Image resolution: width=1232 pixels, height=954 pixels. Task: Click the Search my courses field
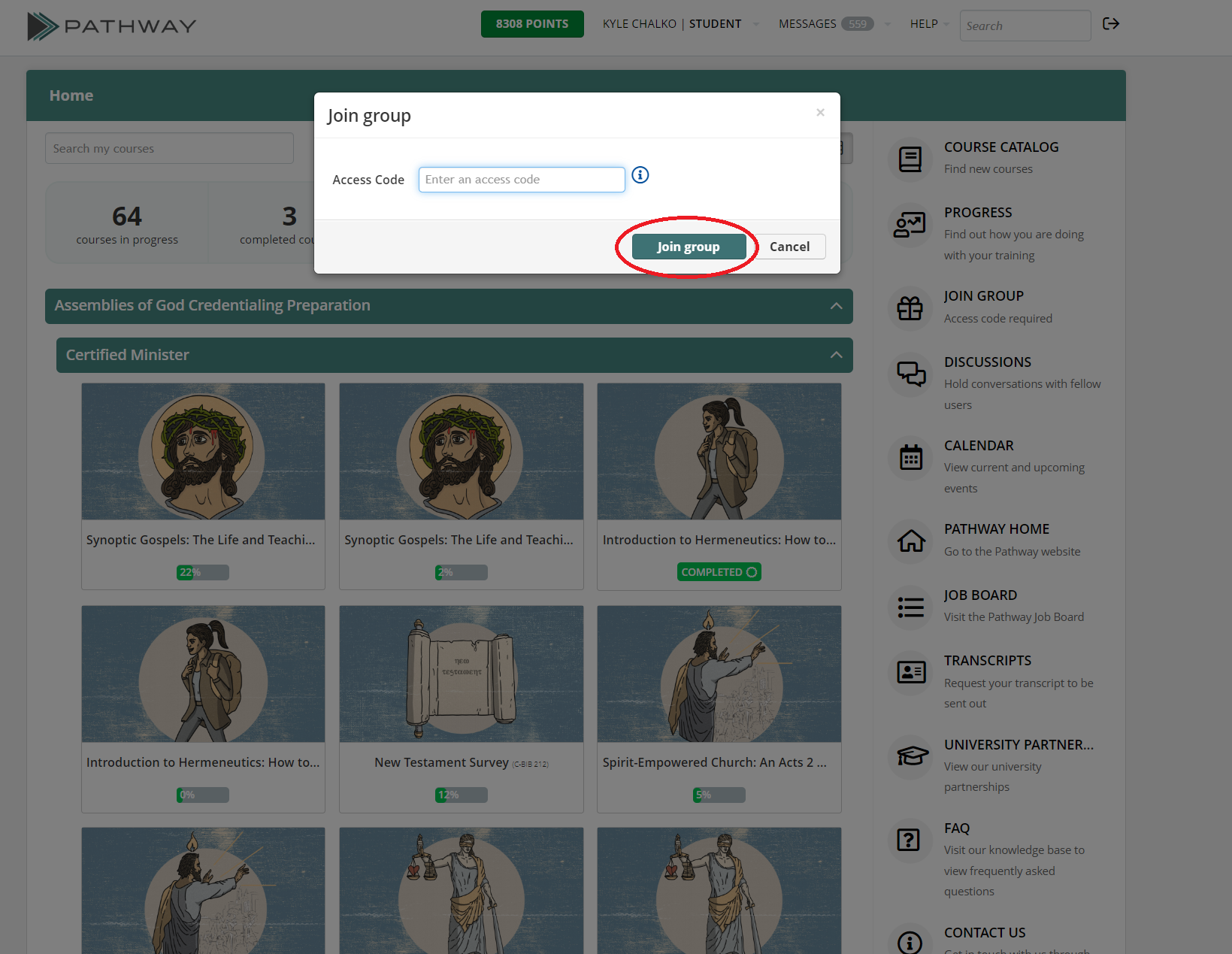point(169,149)
